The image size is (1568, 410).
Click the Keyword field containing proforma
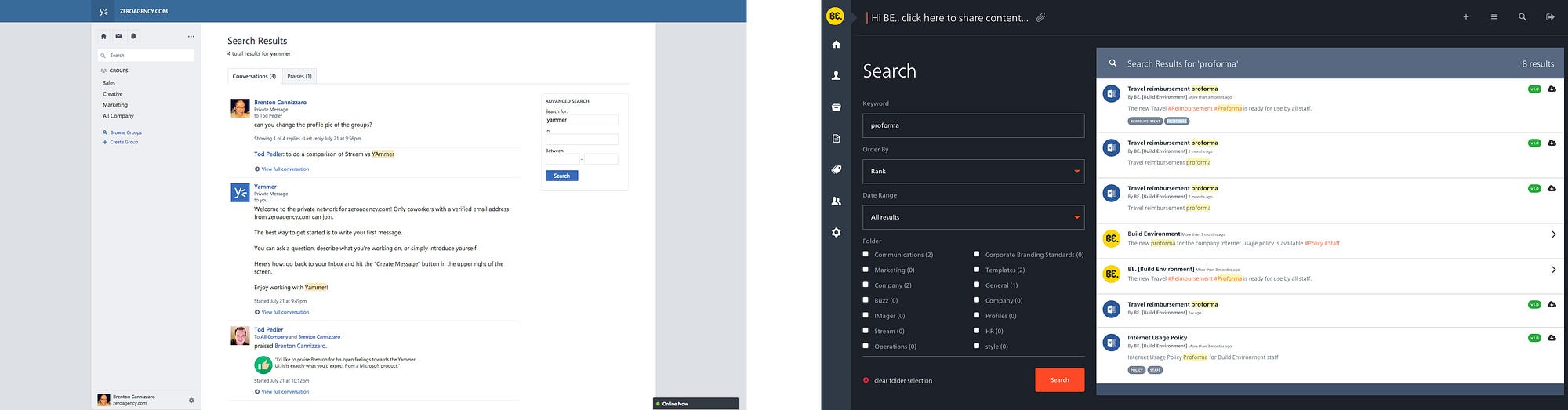[x=973, y=125]
